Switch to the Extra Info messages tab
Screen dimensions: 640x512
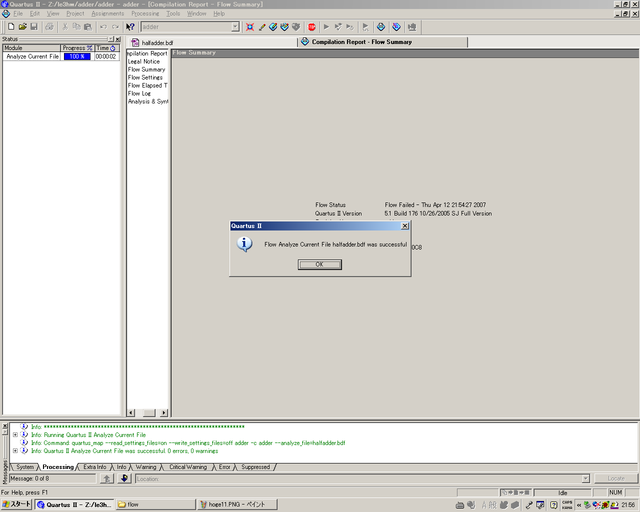(95, 467)
